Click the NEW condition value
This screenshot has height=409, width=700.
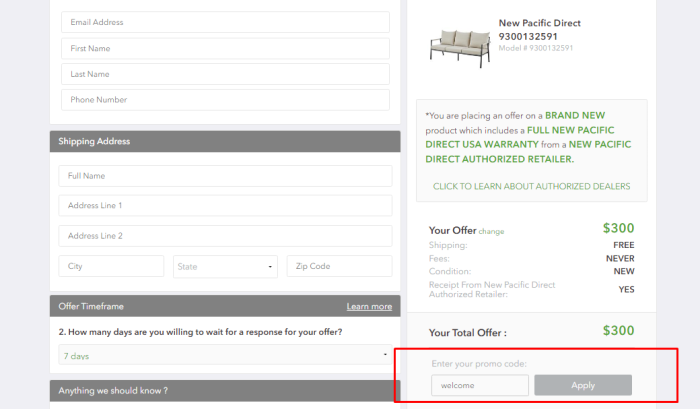(x=624, y=271)
